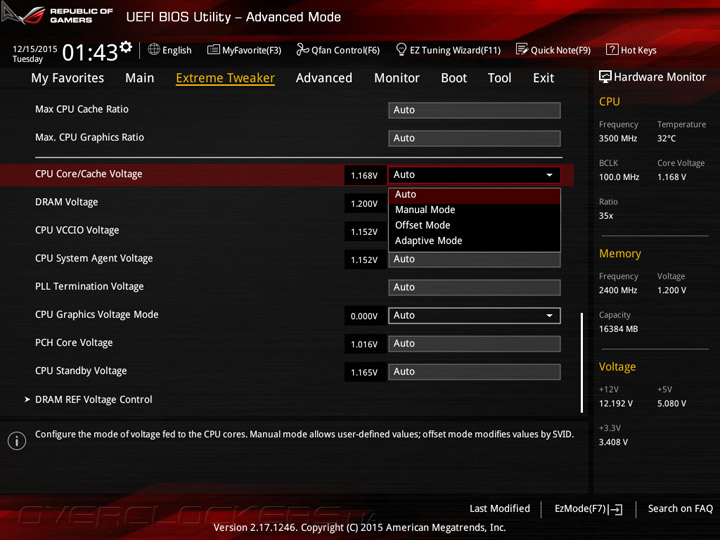Click the Qfan Control fan icon
Image resolution: width=720 pixels, height=540 pixels.
(x=302, y=49)
